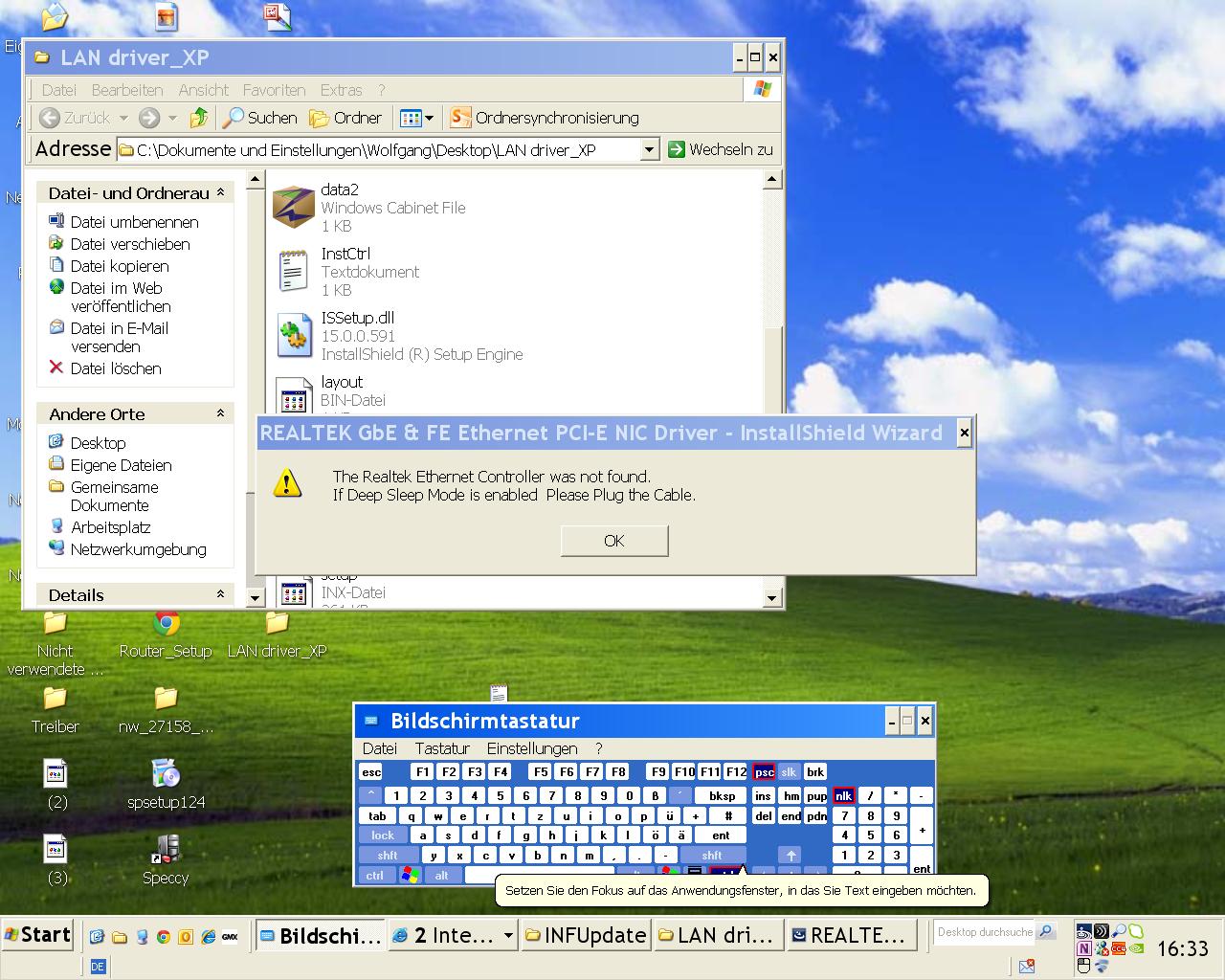Click the desktop search magnifier button
The image size is (1225, 980).
click(x=1045, y=932)
